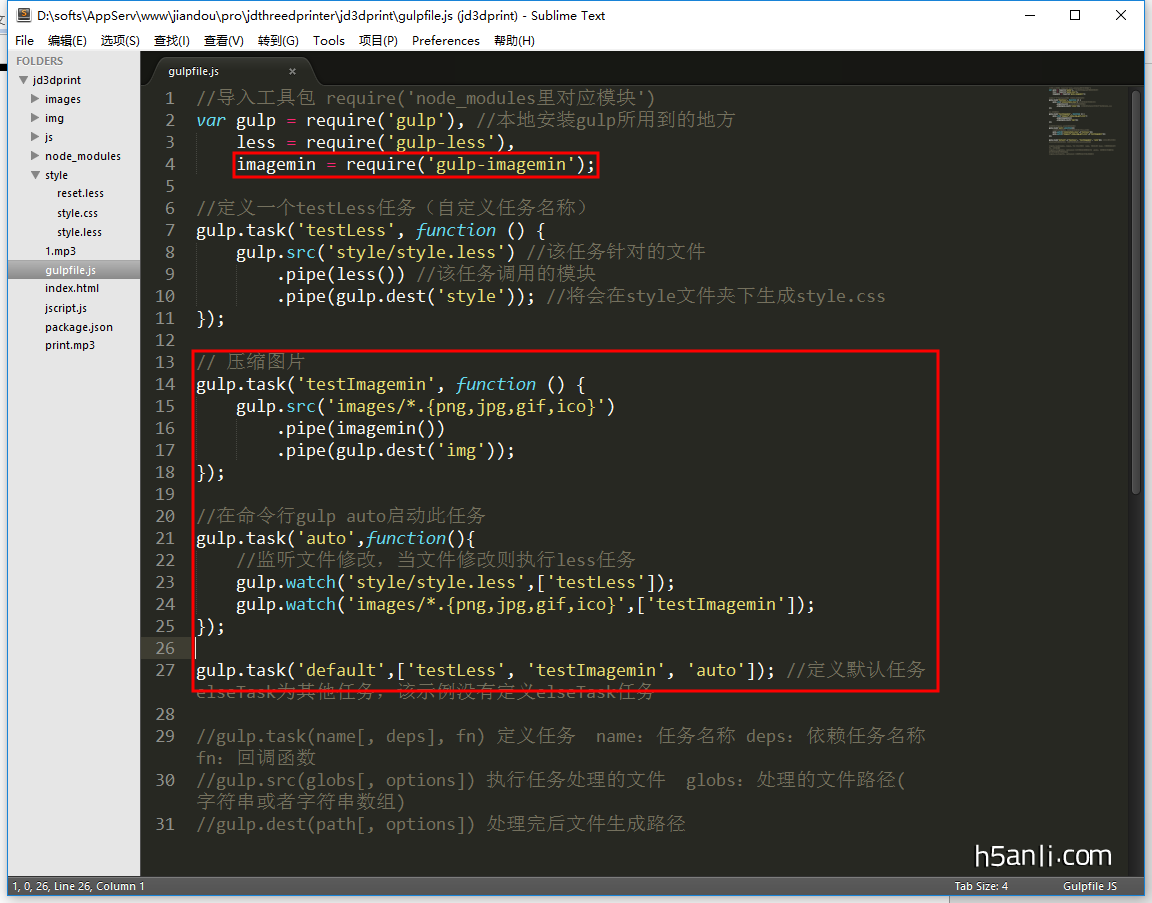Click .pipe(imagemin()) on line 16
Viewport: 1152px width, 903px height.
[361, 428]
